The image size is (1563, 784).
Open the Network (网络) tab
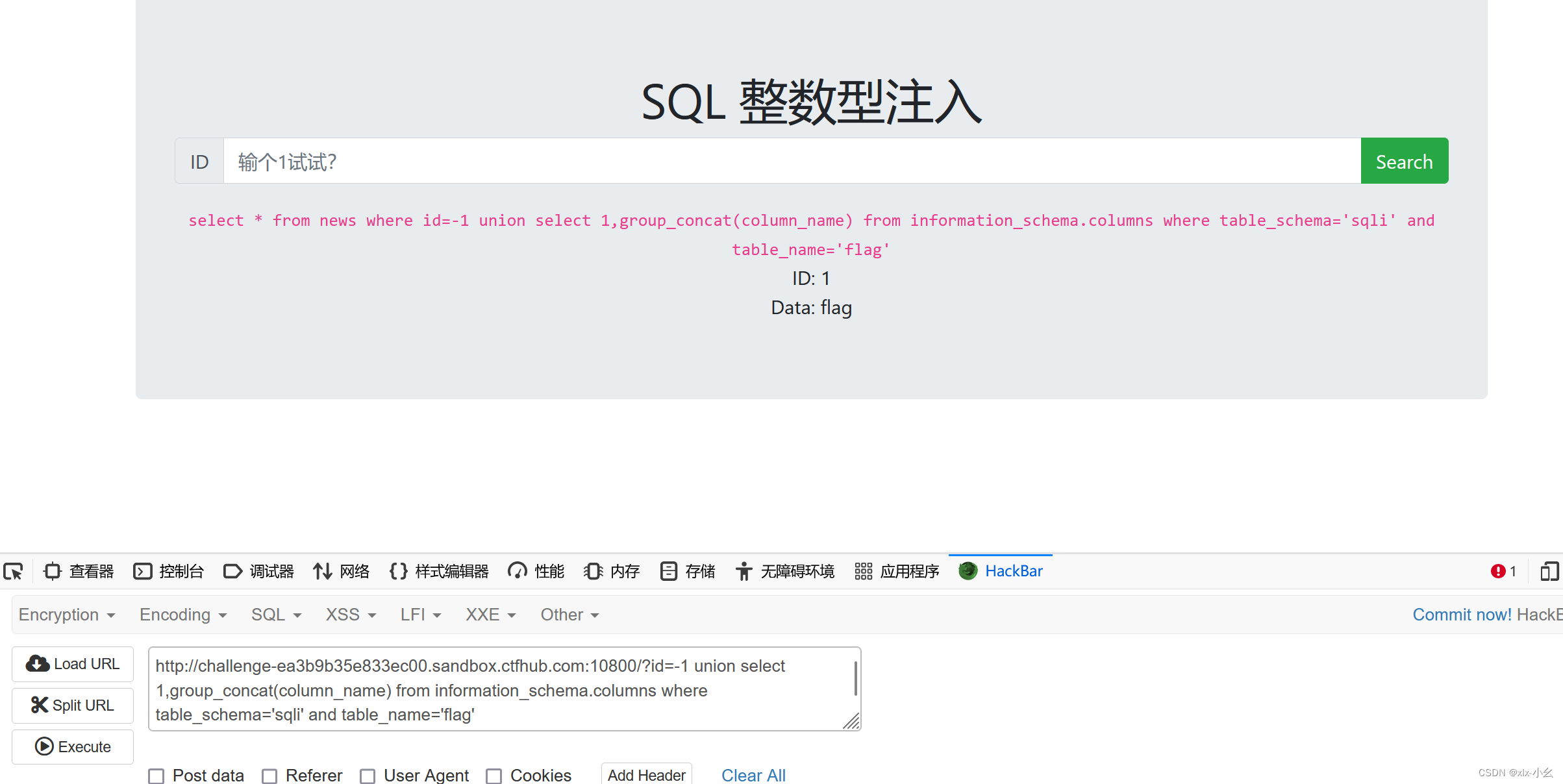point(341,571)
